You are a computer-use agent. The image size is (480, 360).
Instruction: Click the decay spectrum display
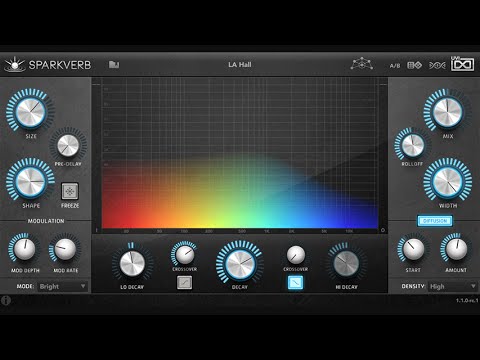[x=240, y=155]
